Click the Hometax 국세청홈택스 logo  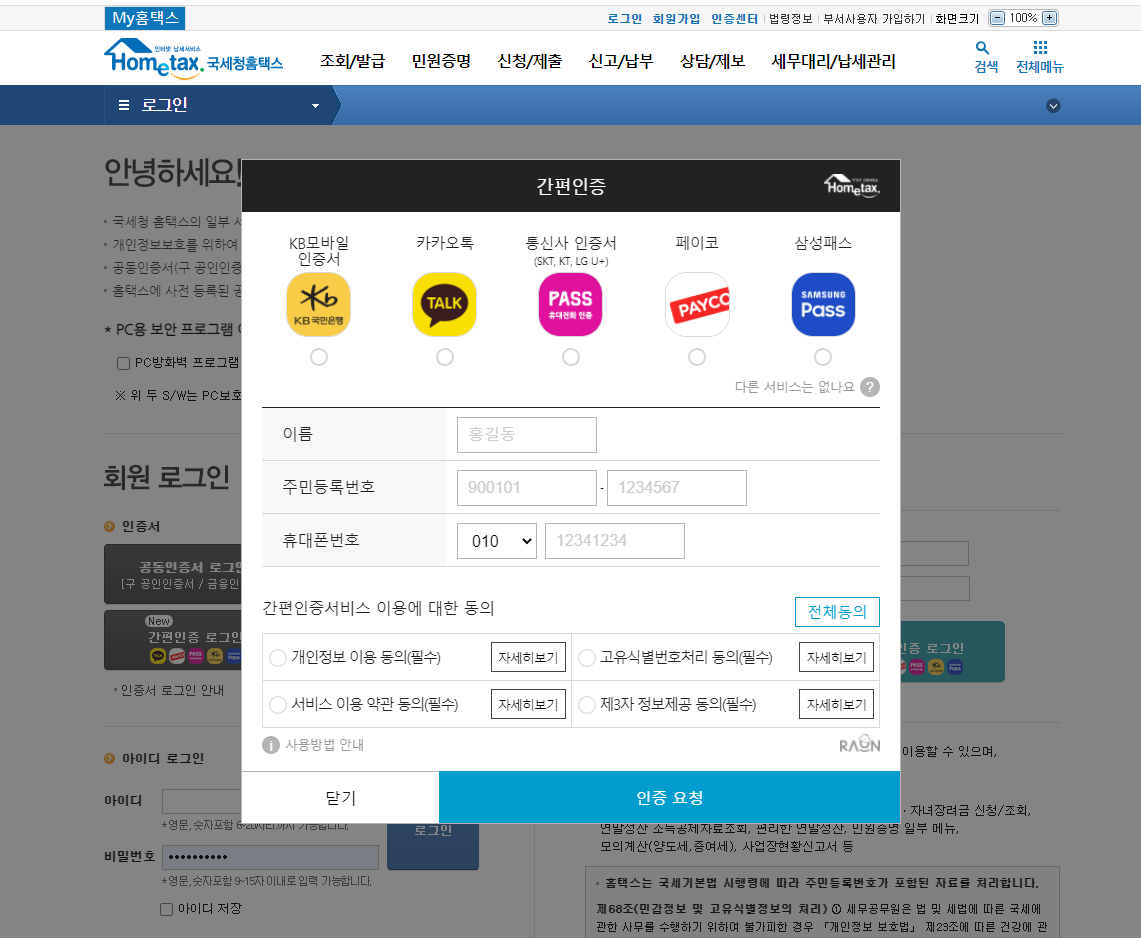[x=194, y=58]
